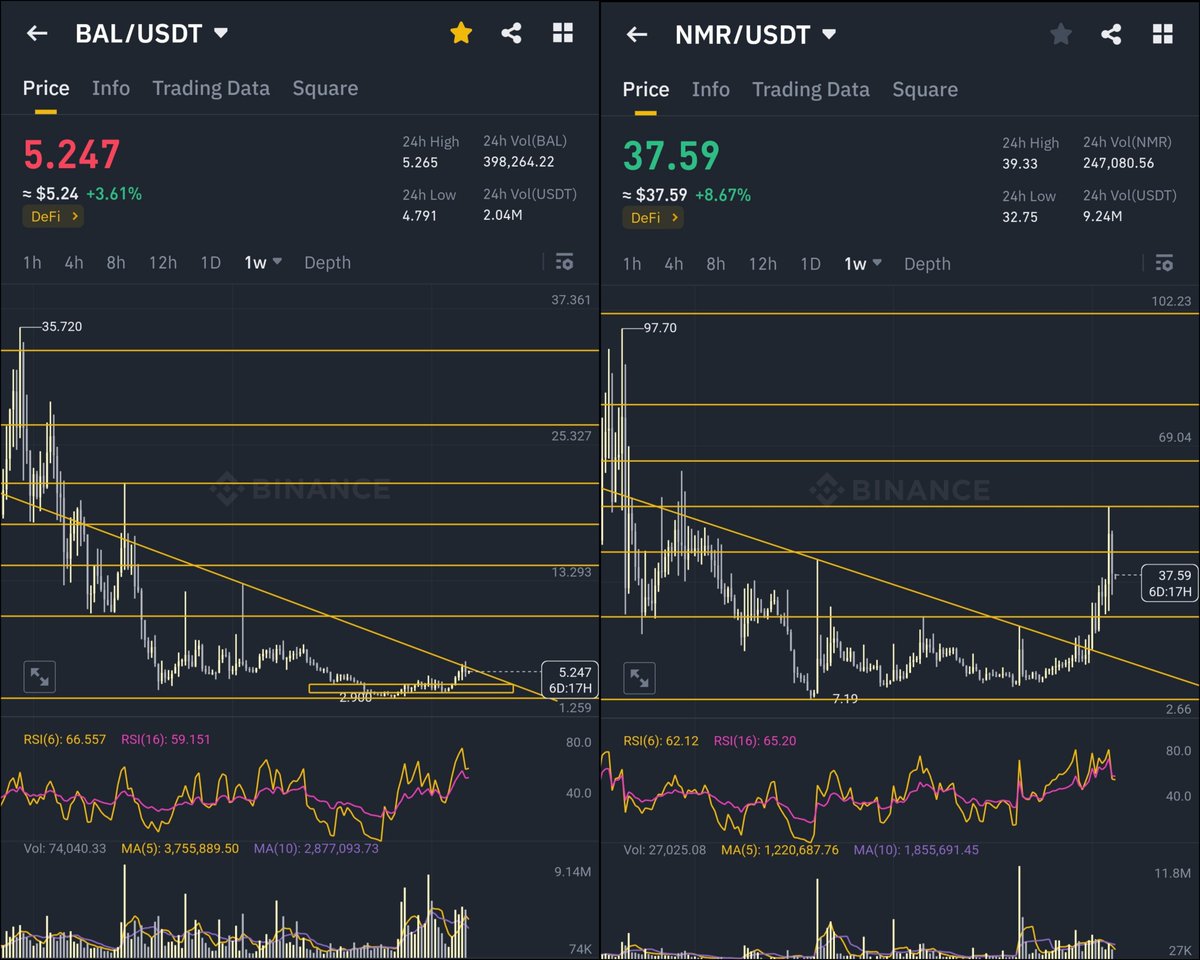Viewport: 1200px width, 960px height.
Task: Set BAL chart interval to 1h
Action: [x=32, y=262]
